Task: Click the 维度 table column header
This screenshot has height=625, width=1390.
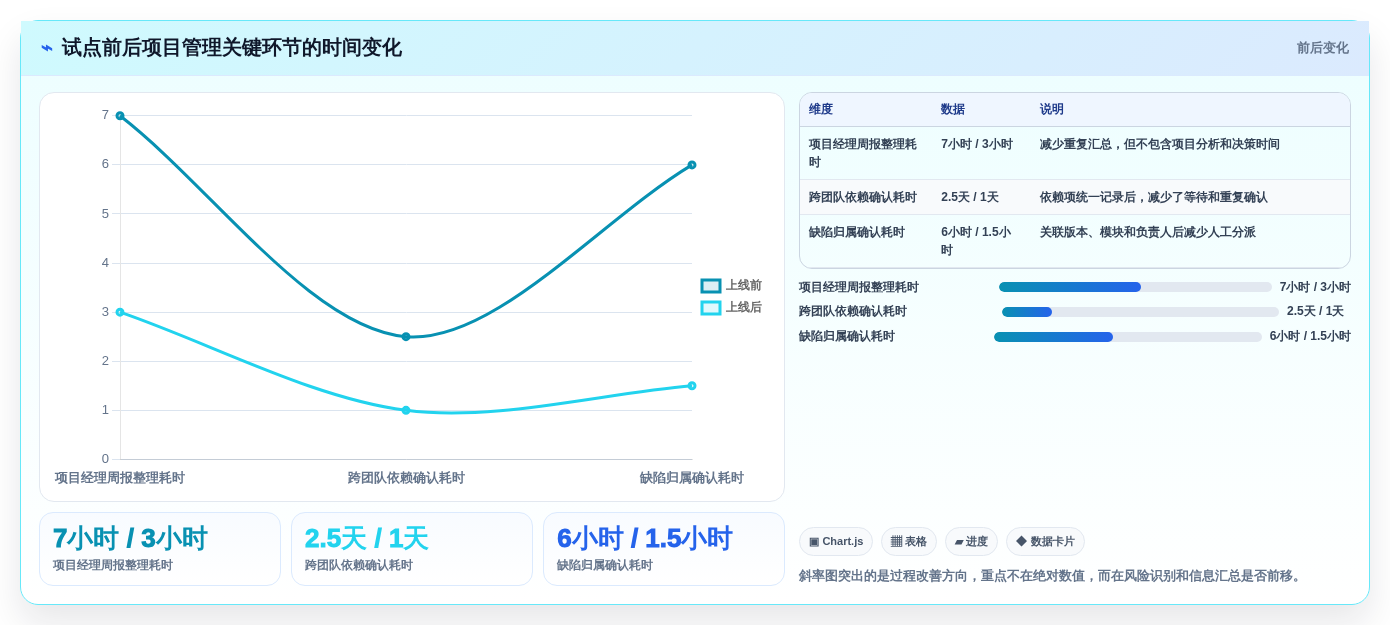Action: click(x=866, y=110)
